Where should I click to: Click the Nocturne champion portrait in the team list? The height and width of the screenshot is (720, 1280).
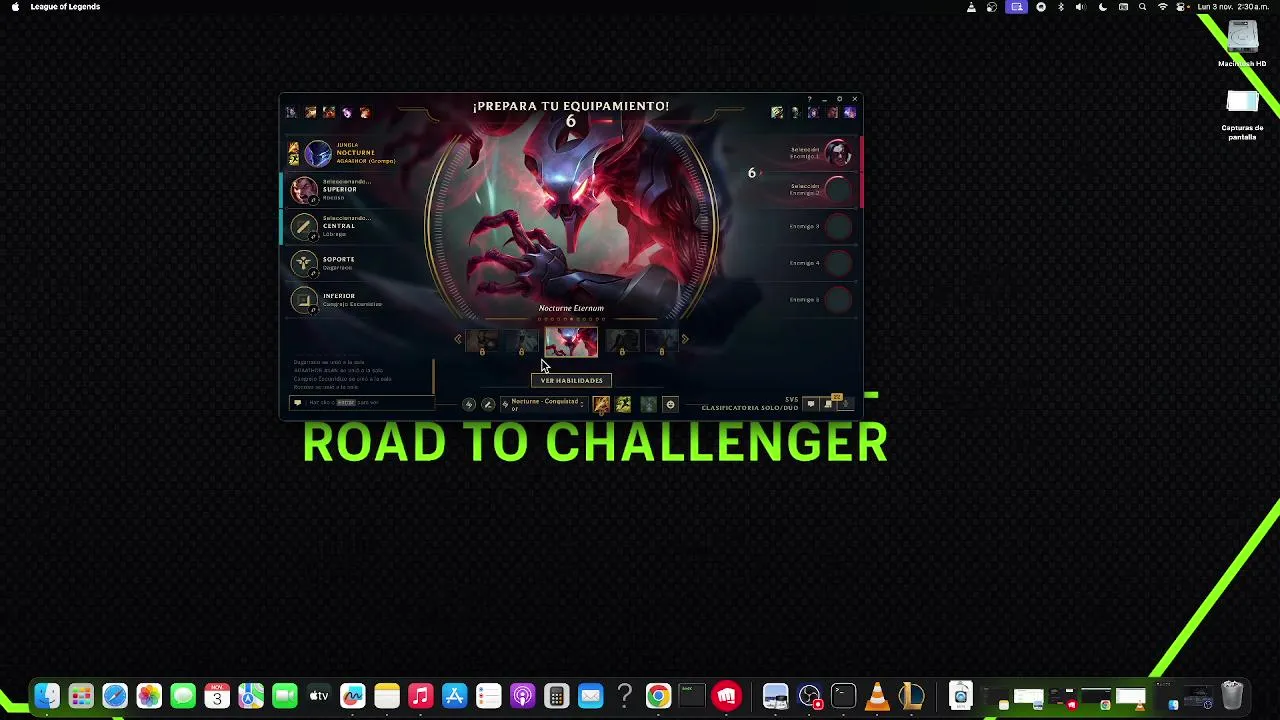(x=318, y=153)
